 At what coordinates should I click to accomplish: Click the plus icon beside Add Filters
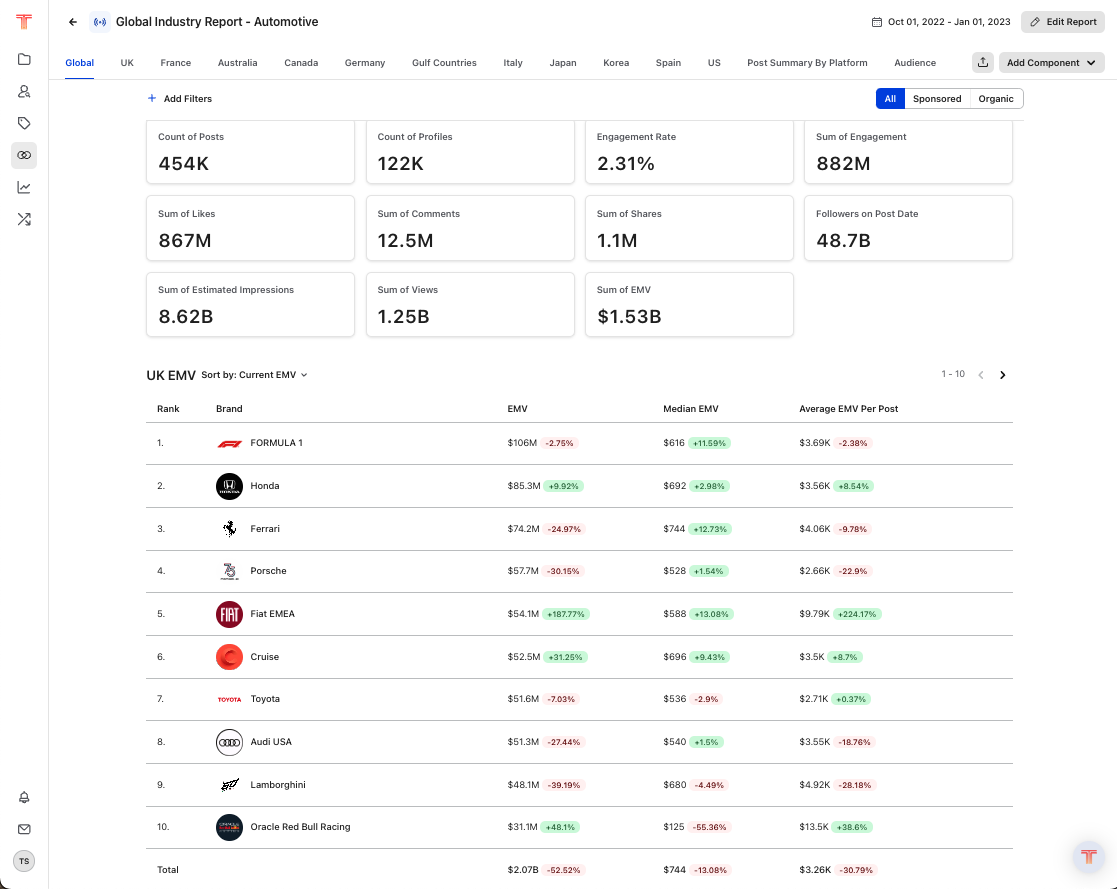152,98
